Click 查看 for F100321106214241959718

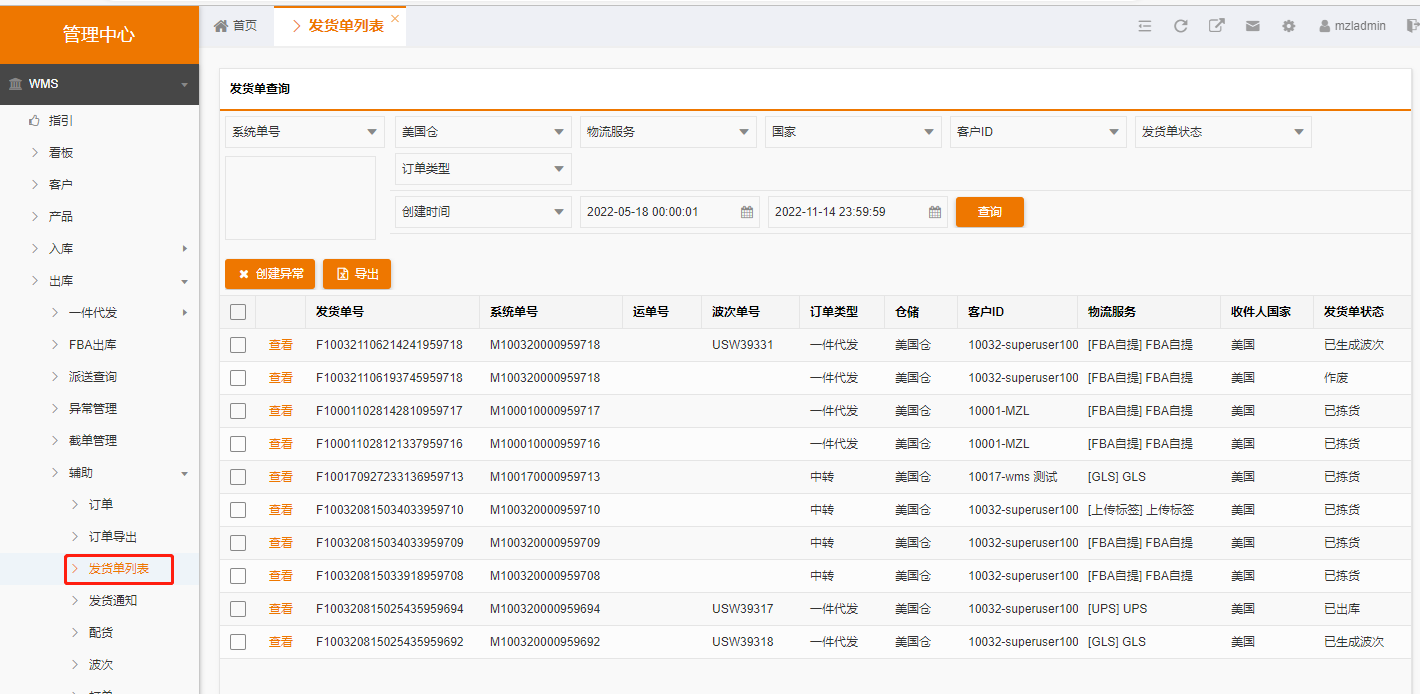pos(281,345)
